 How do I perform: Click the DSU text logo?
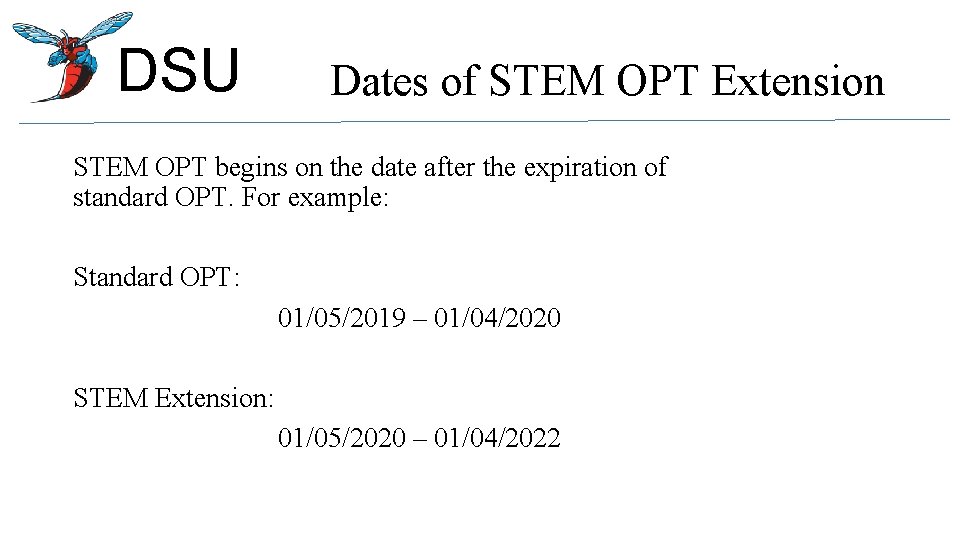178,70
